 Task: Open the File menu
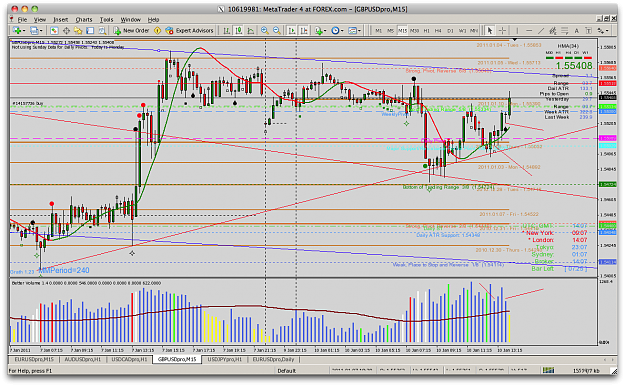tap(22, 20)
